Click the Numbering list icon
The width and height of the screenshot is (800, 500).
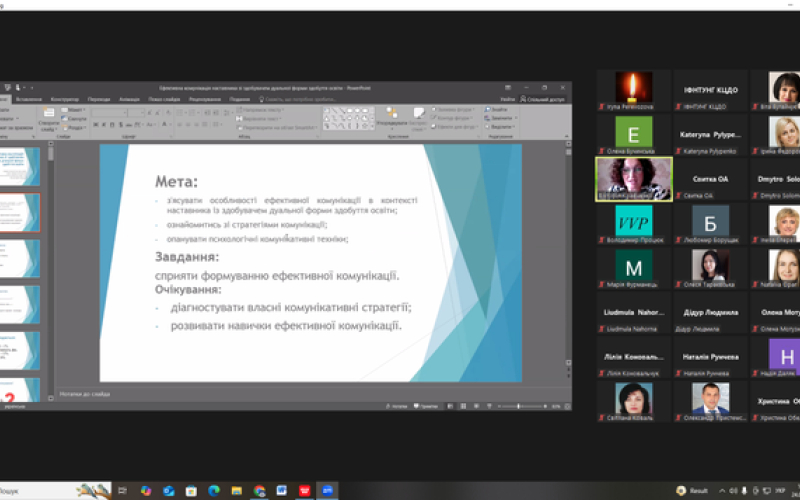point(194,113)
